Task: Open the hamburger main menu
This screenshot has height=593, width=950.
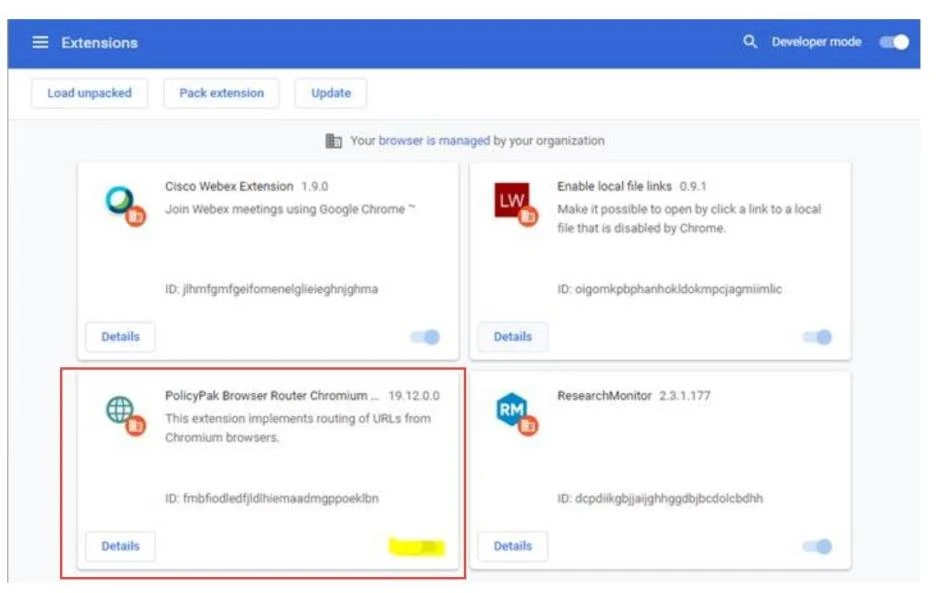Action: (x=40, y=43)
